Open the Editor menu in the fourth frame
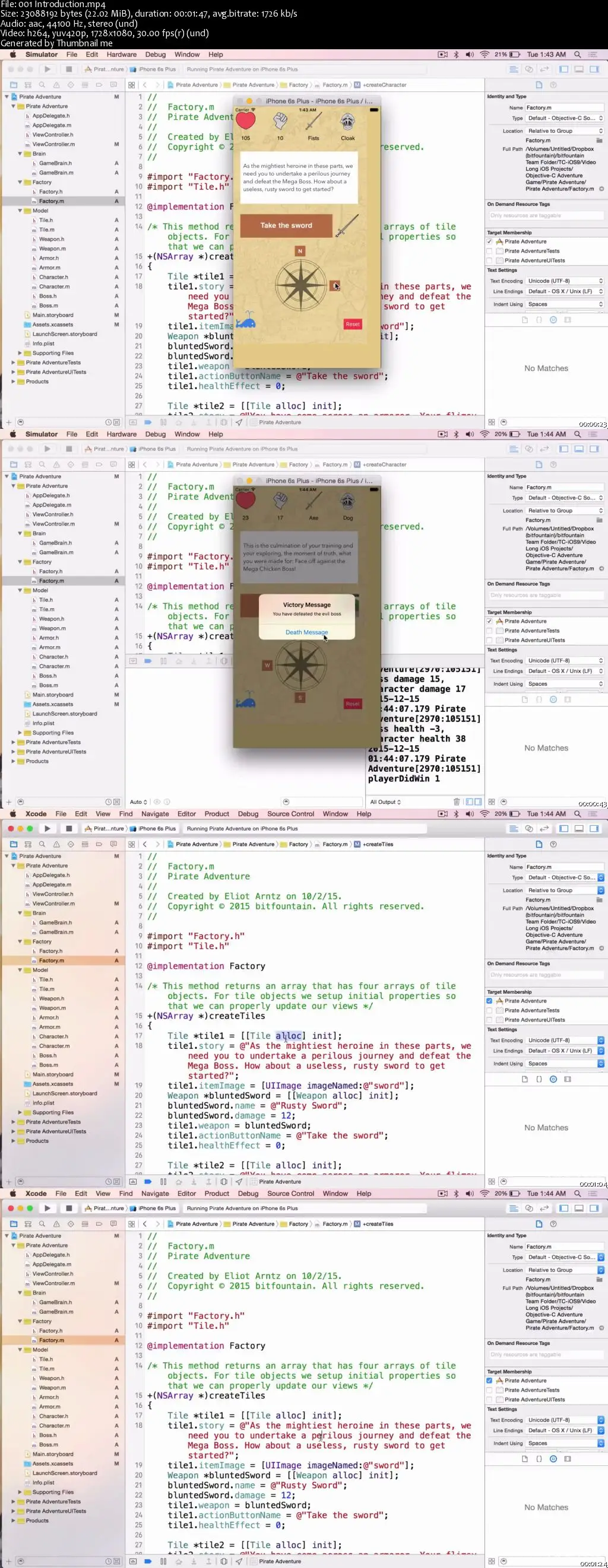This screenshot has height=1568, width=608. [186, 1194]
